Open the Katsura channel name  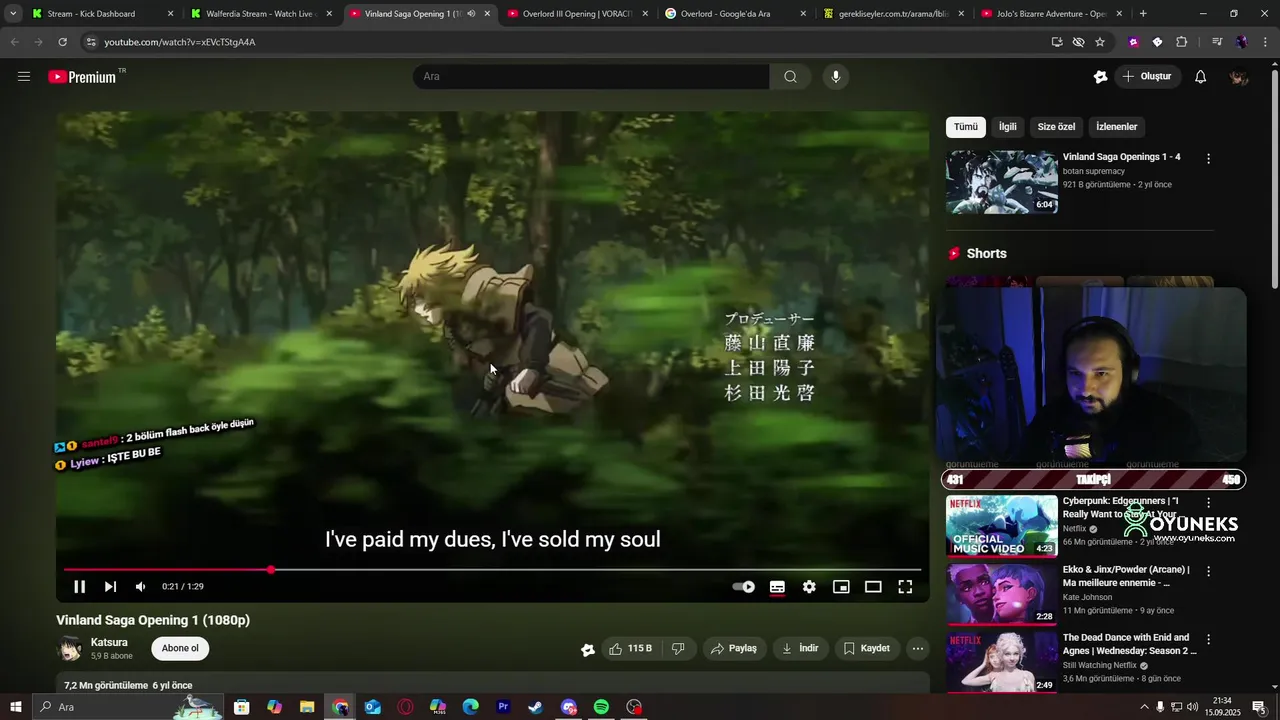click(x=109, y=642)
